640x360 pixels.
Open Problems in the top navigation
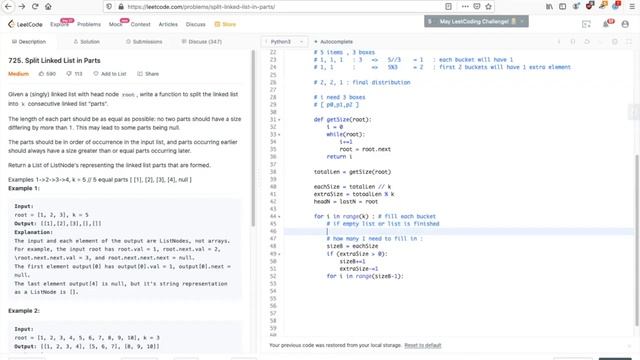click(x=89, y=24)
